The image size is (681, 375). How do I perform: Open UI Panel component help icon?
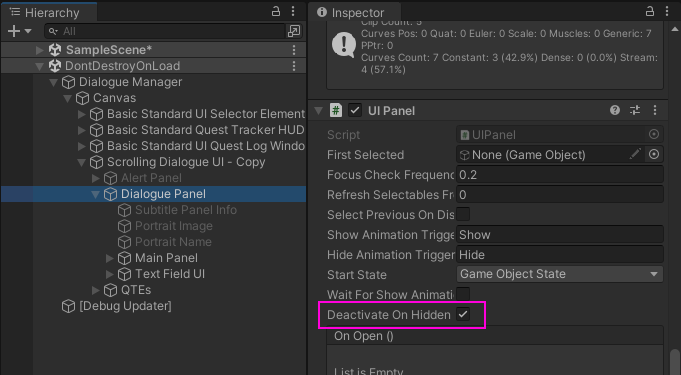tap(615, 110)
